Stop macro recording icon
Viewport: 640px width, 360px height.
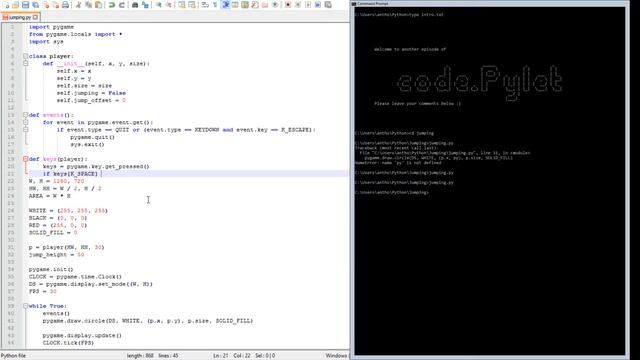click(298, 5)
